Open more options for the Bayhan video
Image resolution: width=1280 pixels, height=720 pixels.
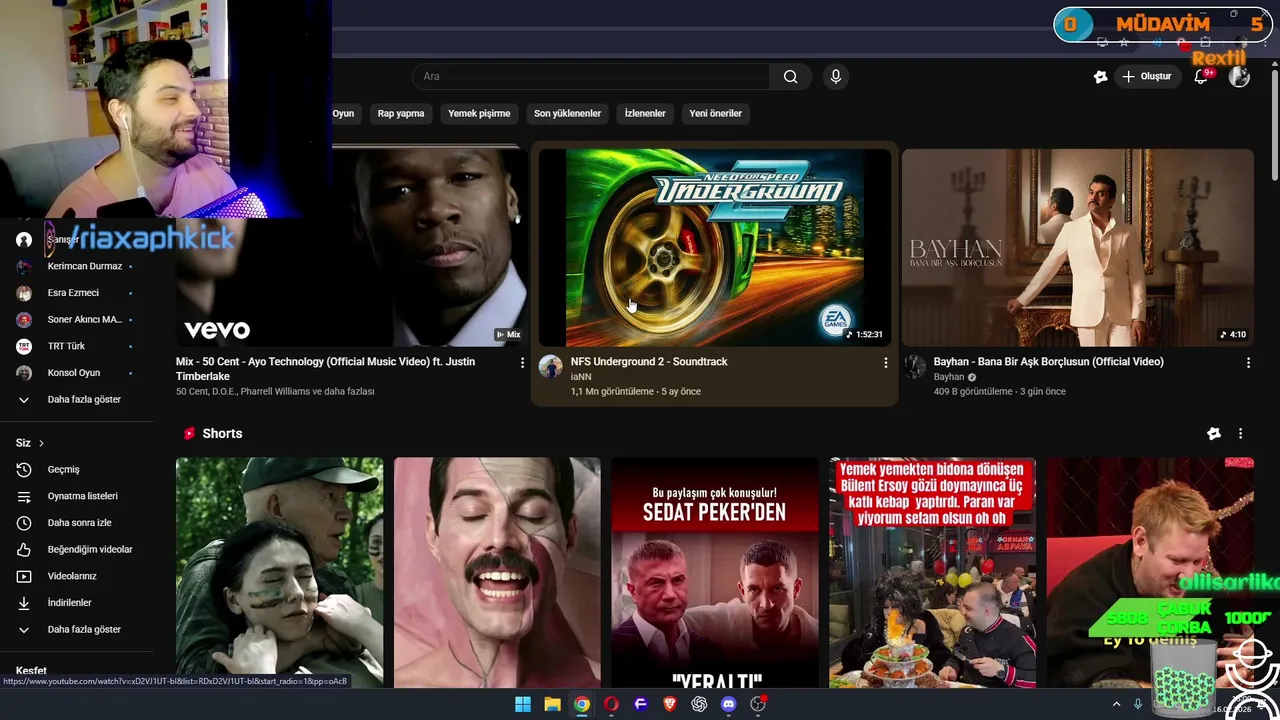[1248, 363]
